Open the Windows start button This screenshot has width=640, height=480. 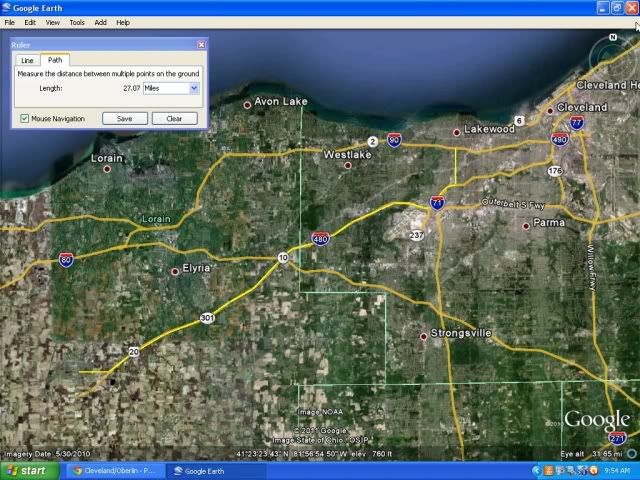29,471
